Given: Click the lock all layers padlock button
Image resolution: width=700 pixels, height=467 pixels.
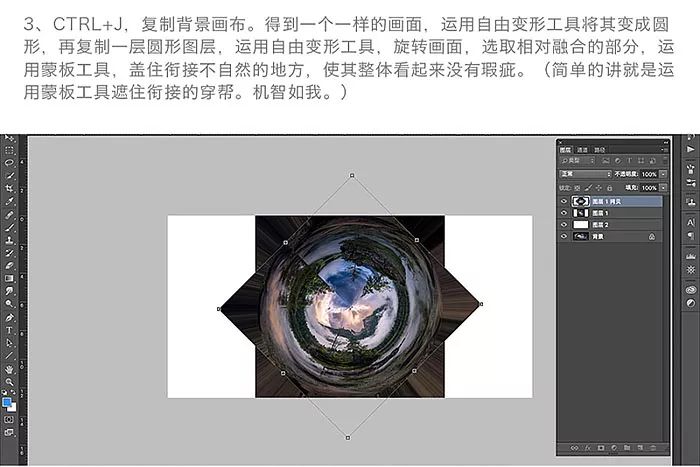Looking at the screenshot, I should click(608, 187).
